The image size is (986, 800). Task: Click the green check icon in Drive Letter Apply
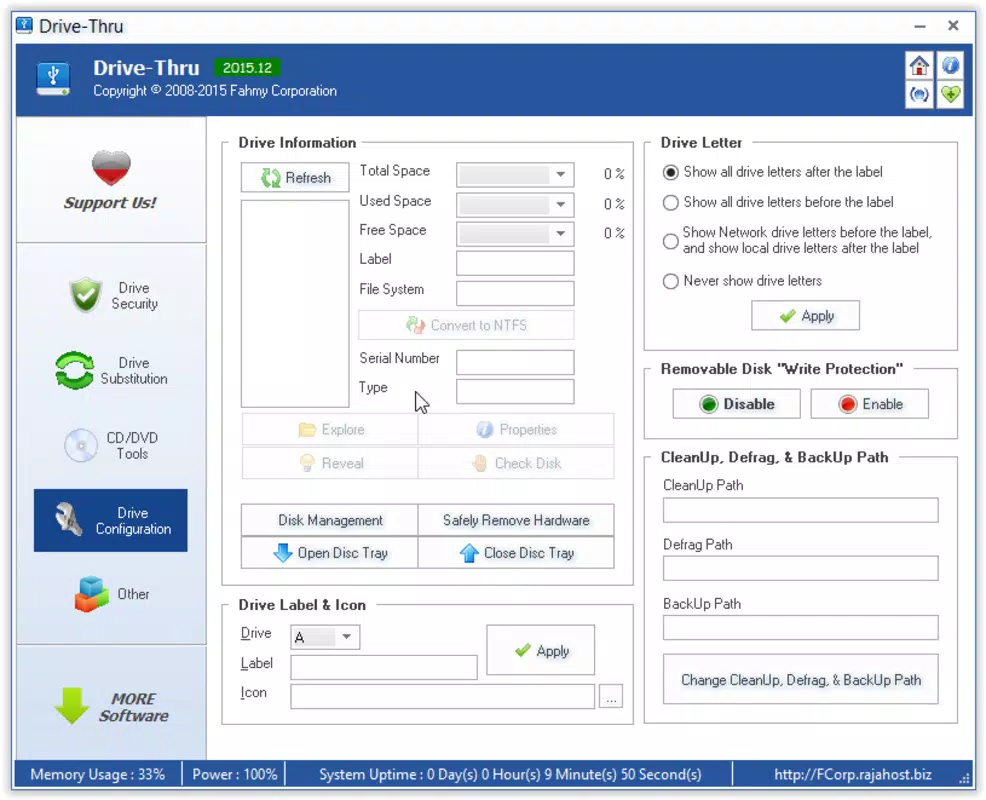[787, 316]
